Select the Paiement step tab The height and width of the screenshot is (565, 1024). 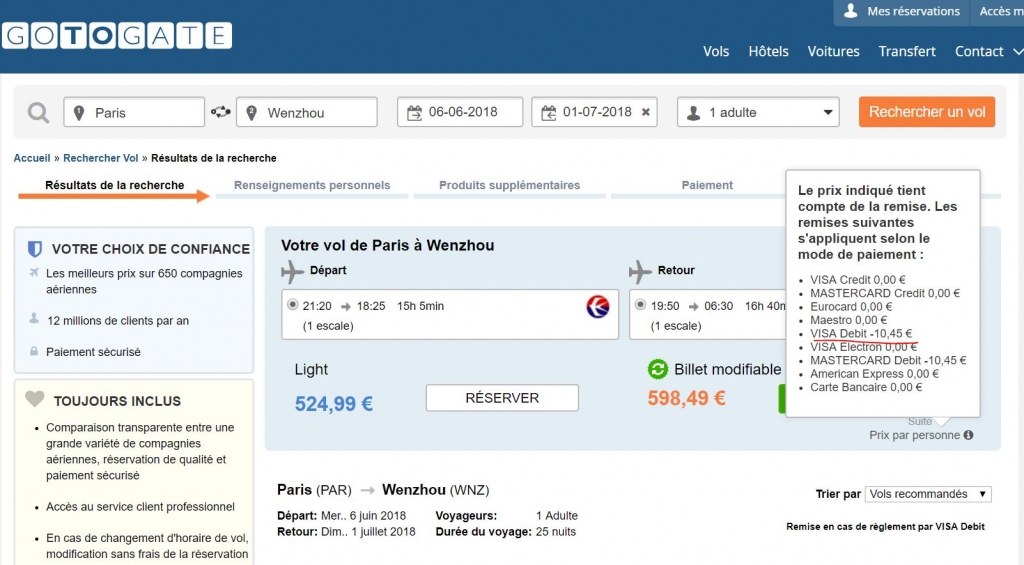point(707,186)
